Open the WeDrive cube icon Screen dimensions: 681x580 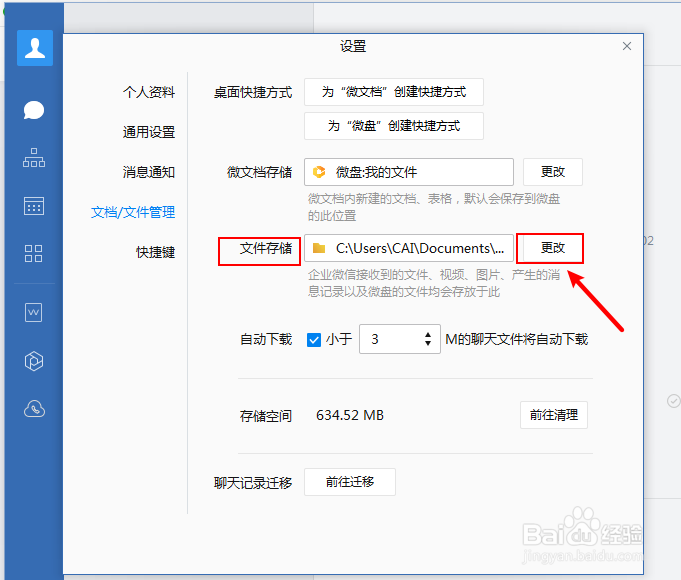coord(34,361)
